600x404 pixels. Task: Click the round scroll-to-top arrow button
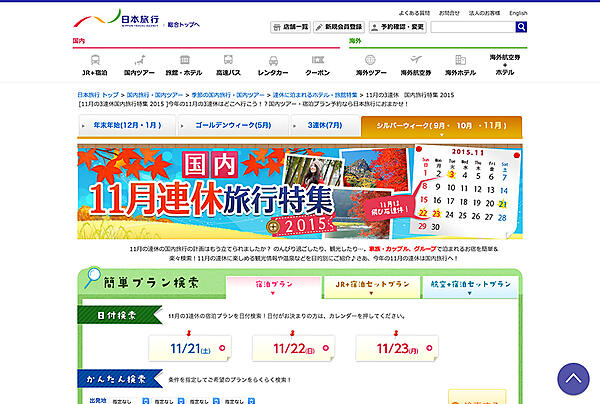click(573, 379)
